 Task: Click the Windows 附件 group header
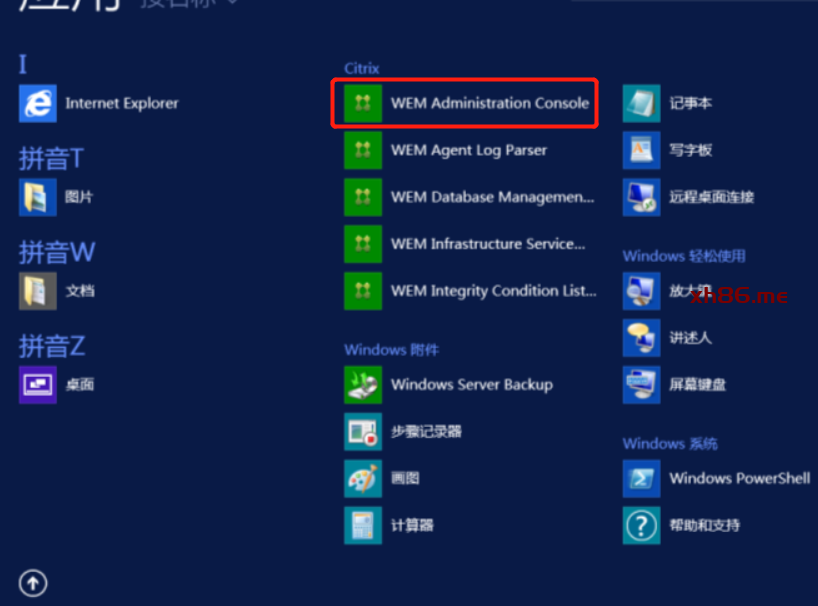click(x=391, y=350)
